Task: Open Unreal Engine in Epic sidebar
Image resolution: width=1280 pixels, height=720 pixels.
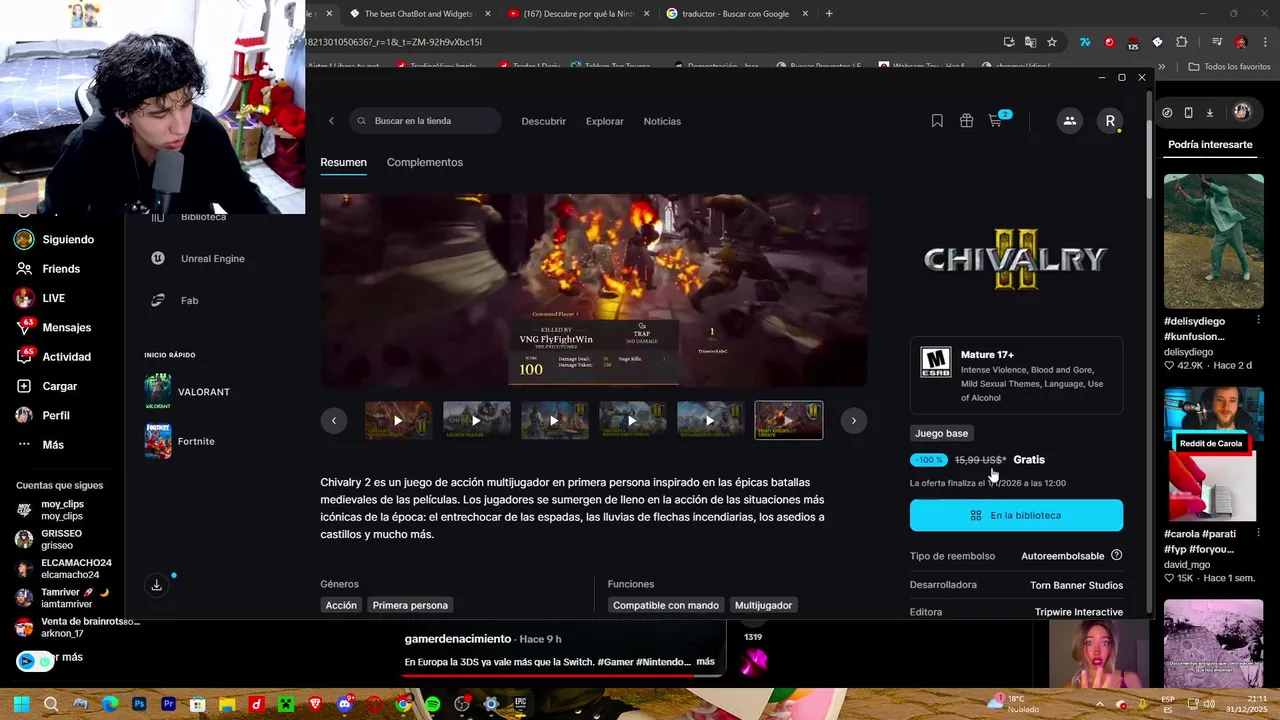Action: coord(198,258)
